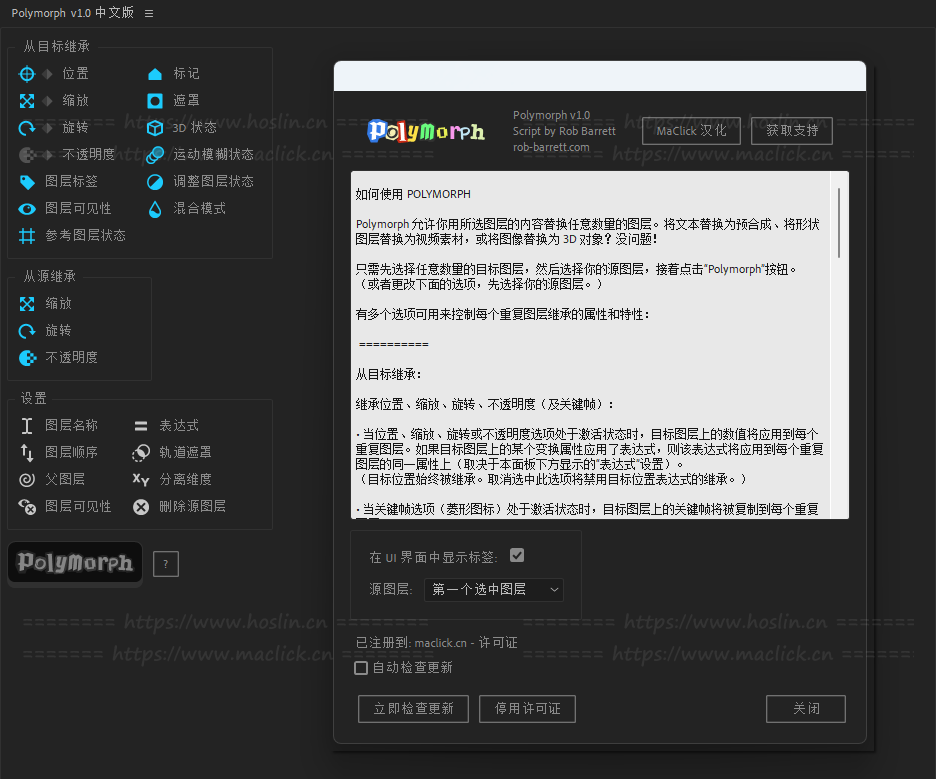Select the 遮罩 (Mask) icon
This screenshot has width=936, height=779.
pos(155,101)
